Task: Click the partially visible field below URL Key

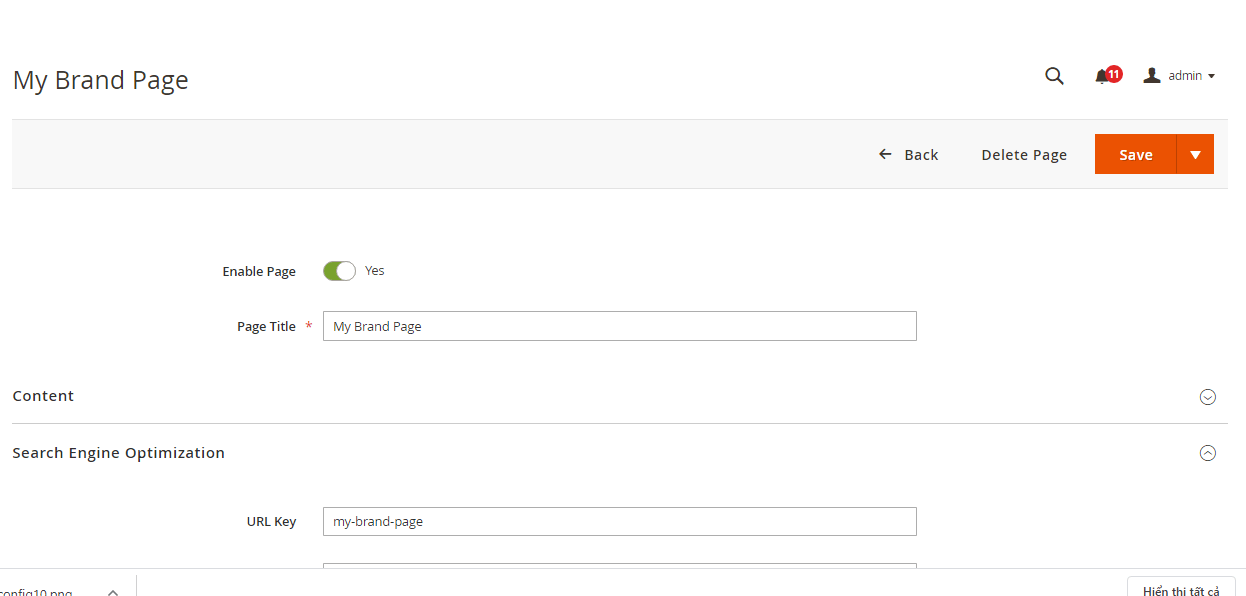Action: pos(619,566)
